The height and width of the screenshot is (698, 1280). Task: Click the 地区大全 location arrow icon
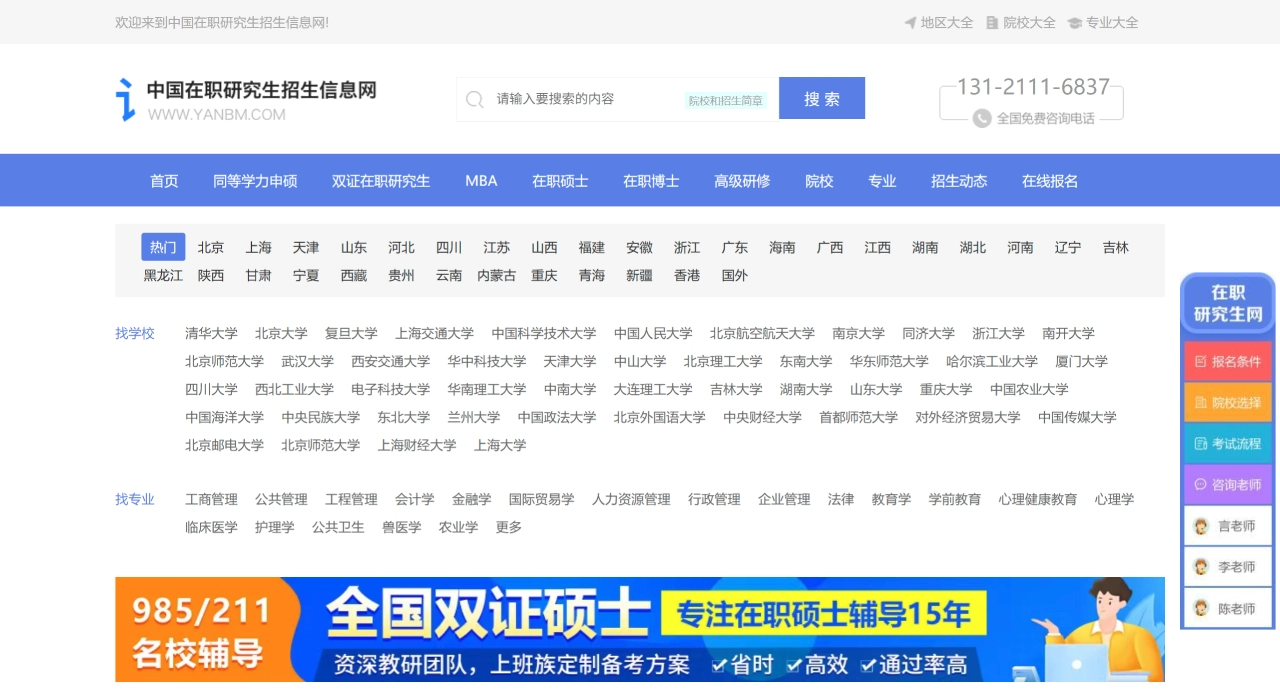click(x=910, y=22)
